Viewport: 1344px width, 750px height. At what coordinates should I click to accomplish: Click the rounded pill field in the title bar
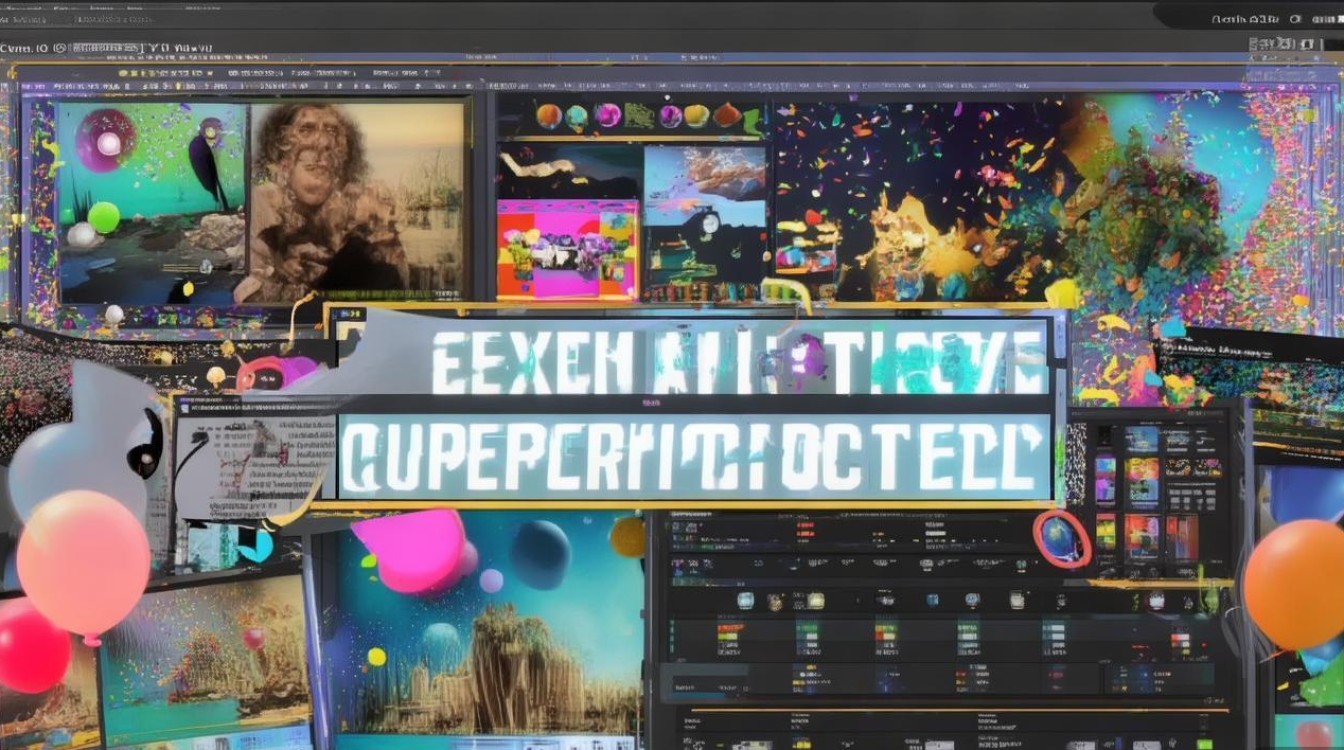[1248, 15]
